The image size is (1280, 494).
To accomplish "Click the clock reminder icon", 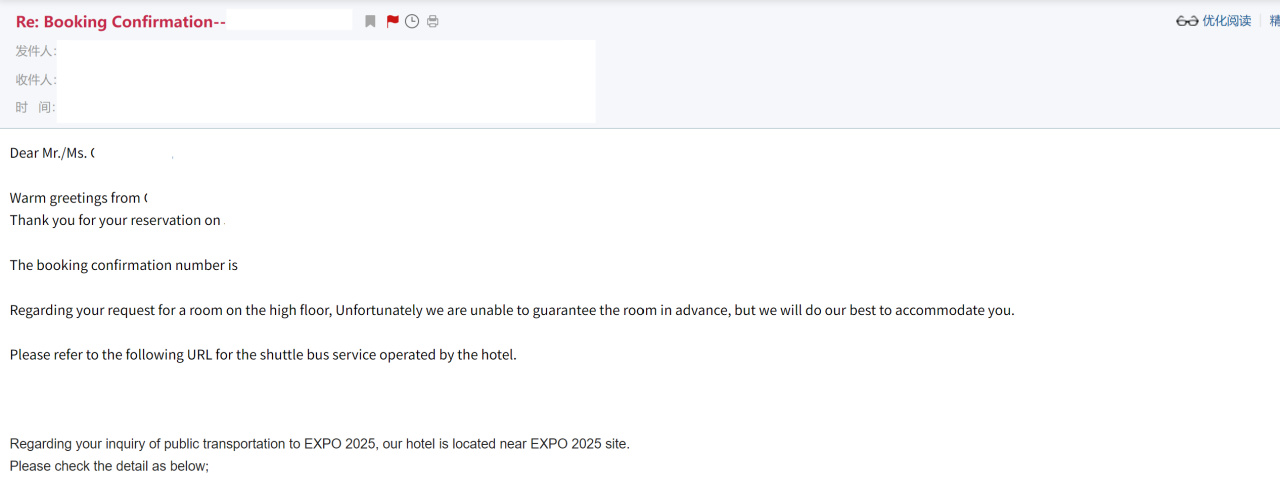I will point(412,21).
